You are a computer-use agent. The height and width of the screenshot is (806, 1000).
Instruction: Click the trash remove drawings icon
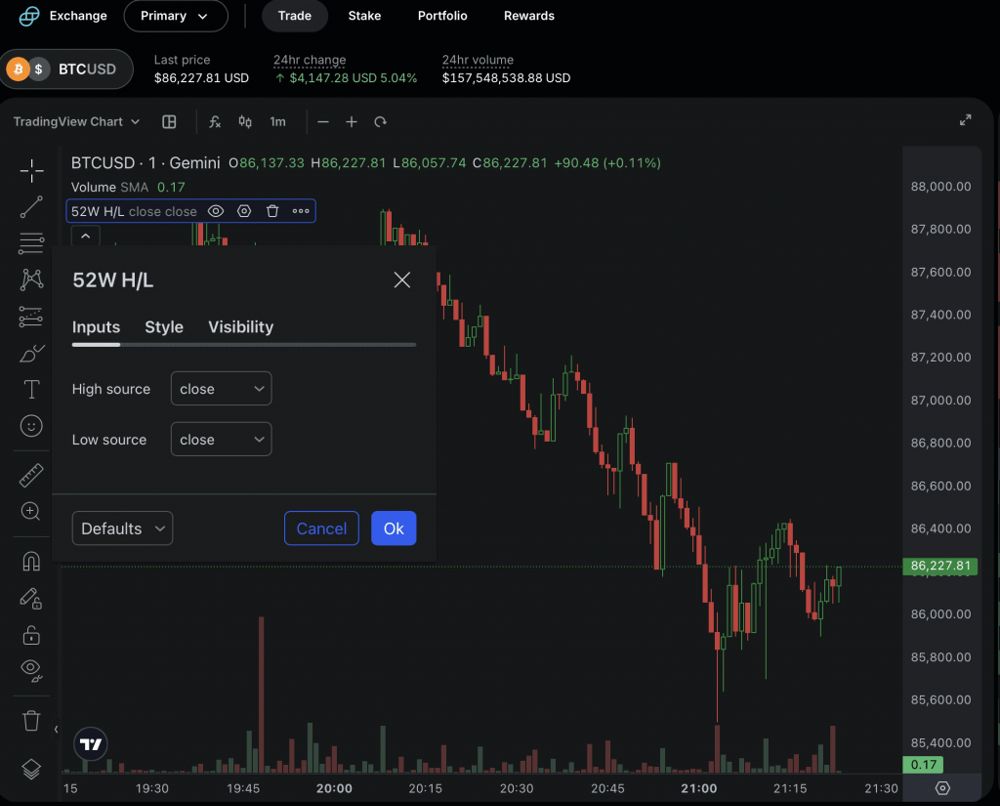[31, 720]
